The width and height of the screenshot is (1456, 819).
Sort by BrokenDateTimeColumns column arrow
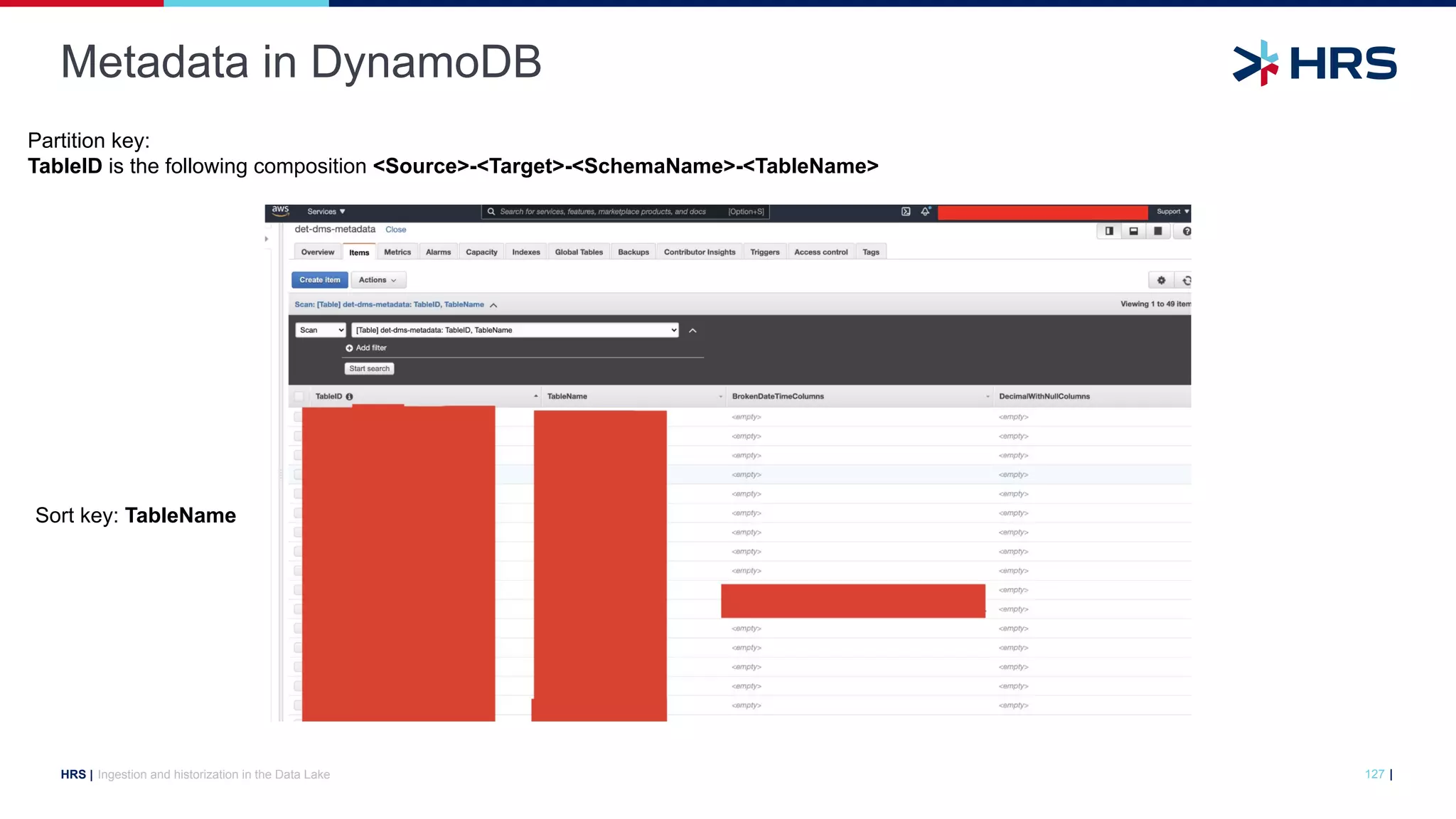[x=987, y=397]
